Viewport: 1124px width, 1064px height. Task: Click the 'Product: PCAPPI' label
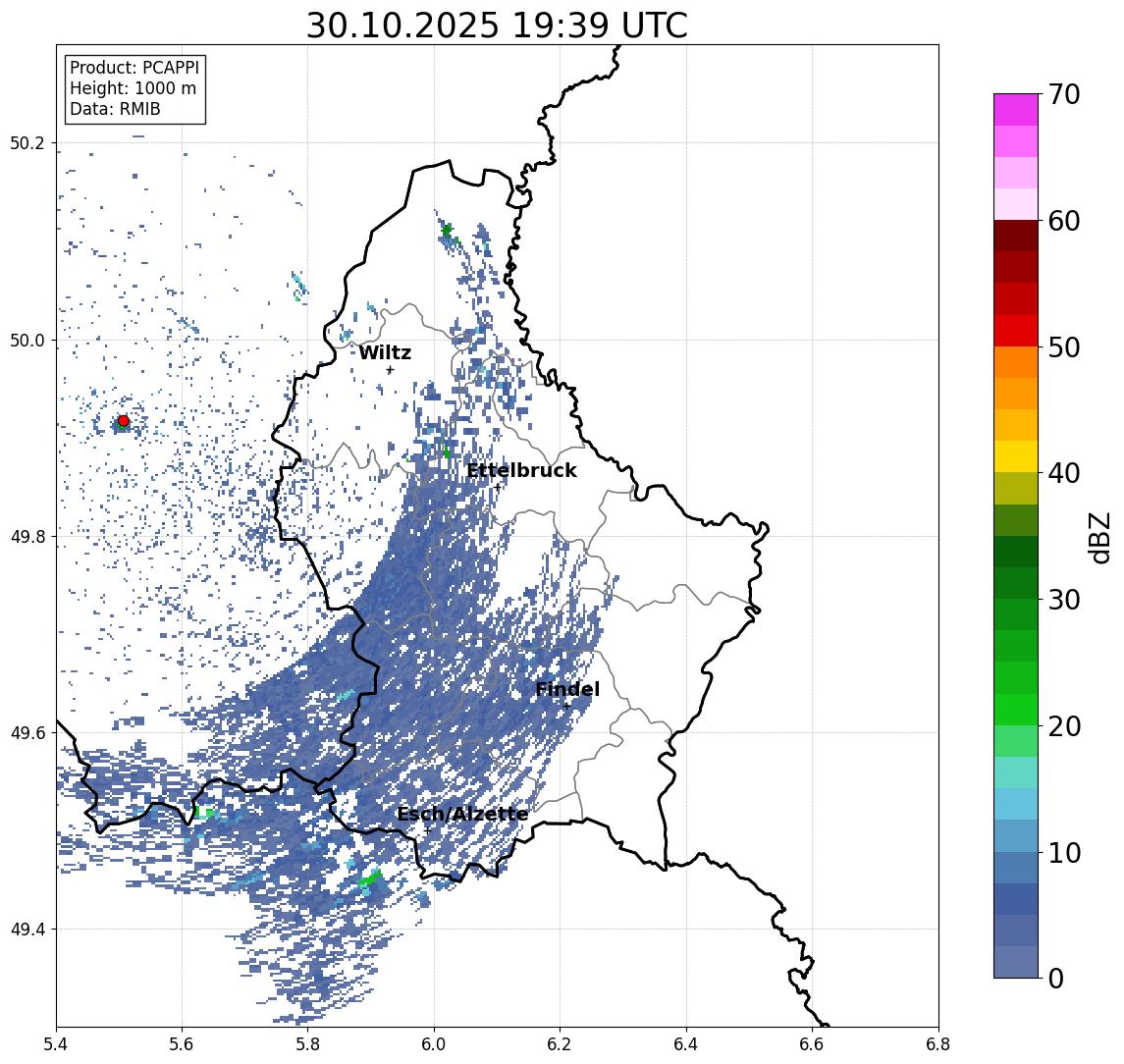134,68
